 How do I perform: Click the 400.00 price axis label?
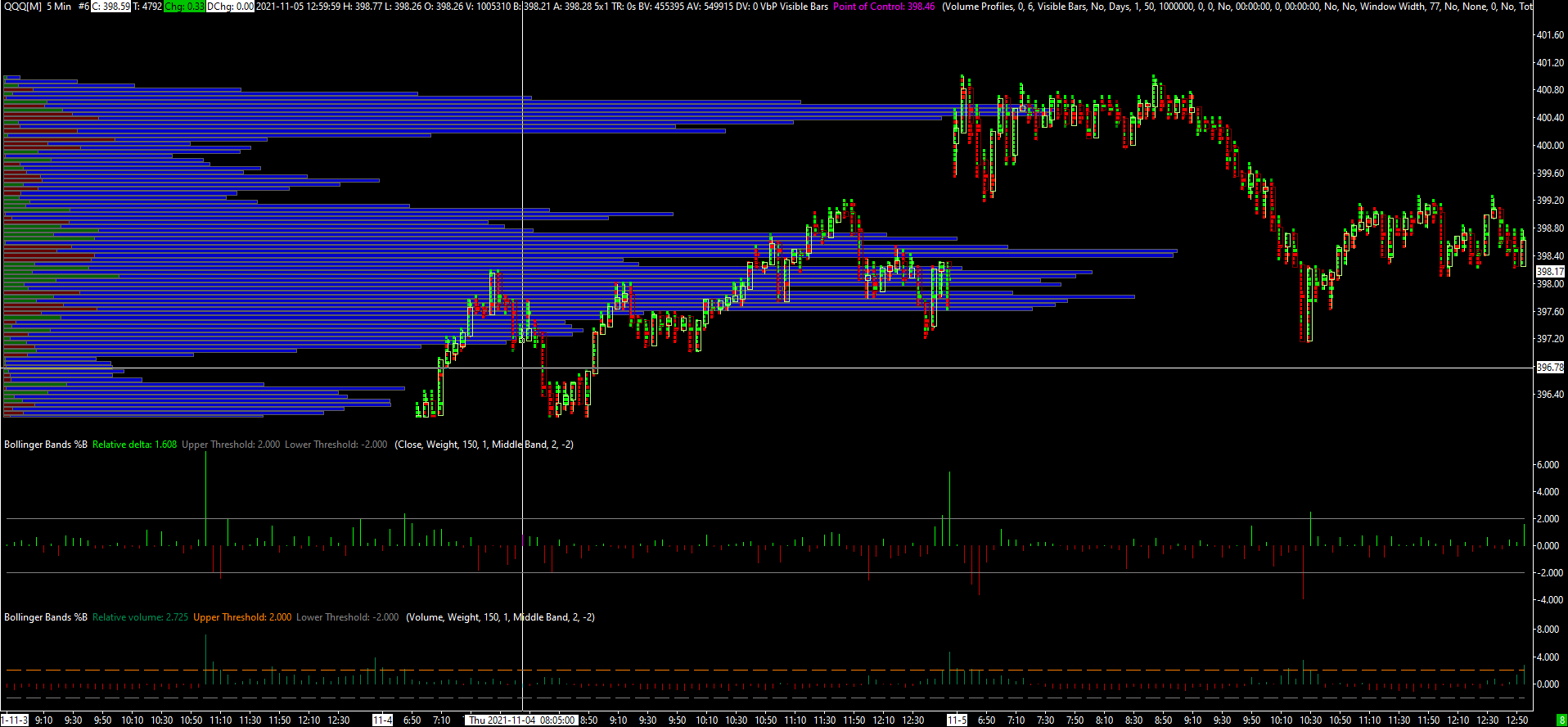[1550, 146]
